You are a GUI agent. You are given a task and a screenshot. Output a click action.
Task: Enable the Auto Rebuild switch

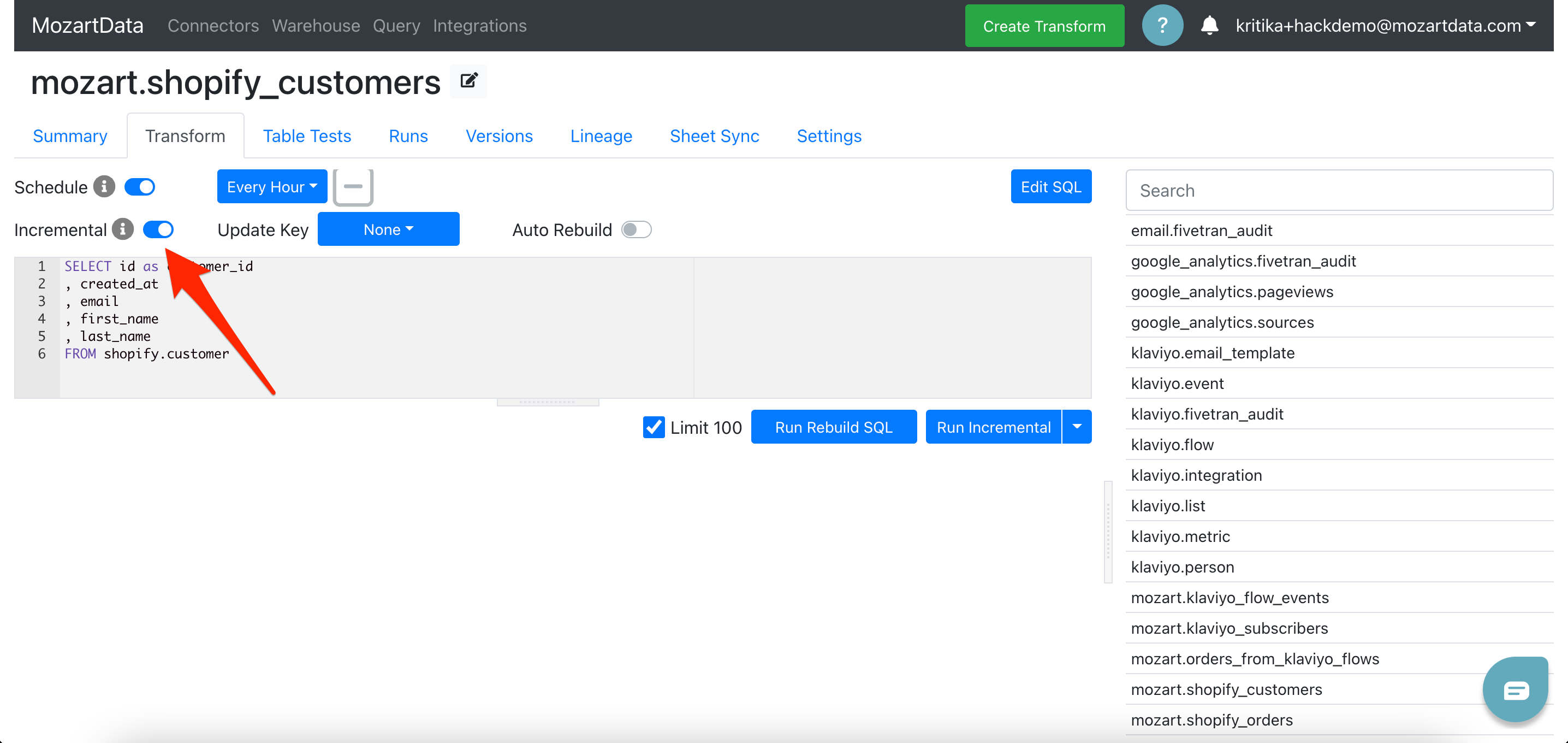pos(636,229)
